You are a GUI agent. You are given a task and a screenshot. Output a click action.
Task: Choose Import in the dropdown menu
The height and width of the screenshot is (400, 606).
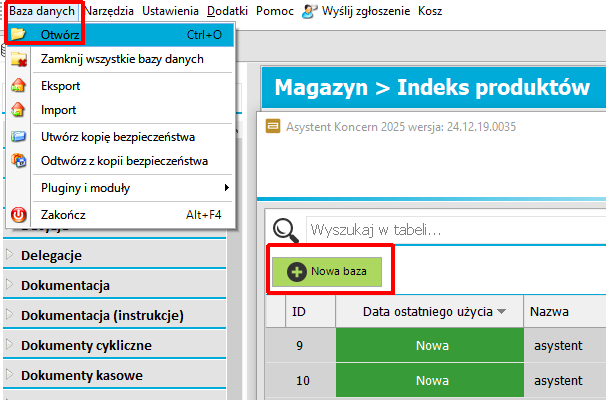[120, 110]
